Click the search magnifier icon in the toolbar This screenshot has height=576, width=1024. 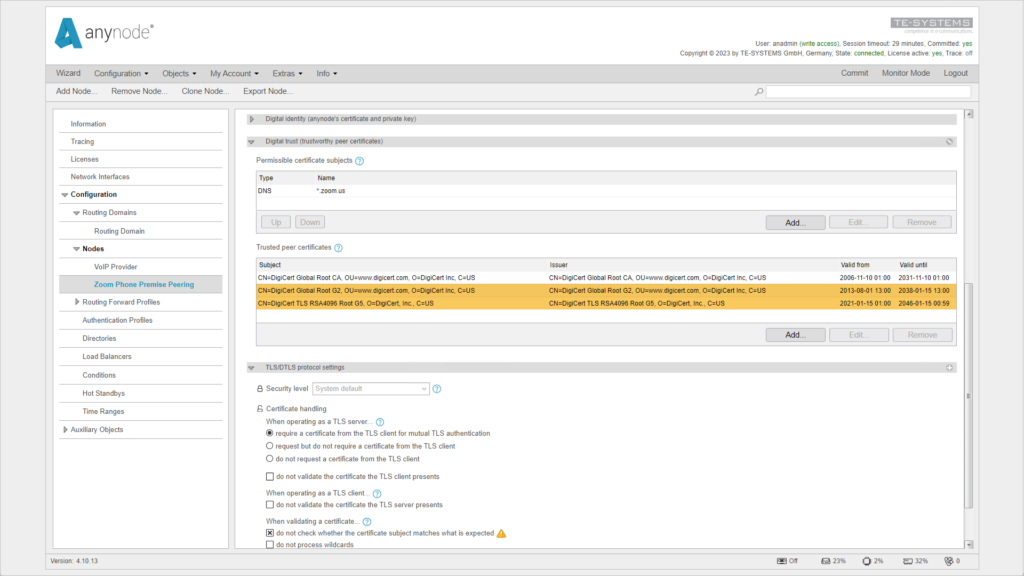(x=755, y=90)
